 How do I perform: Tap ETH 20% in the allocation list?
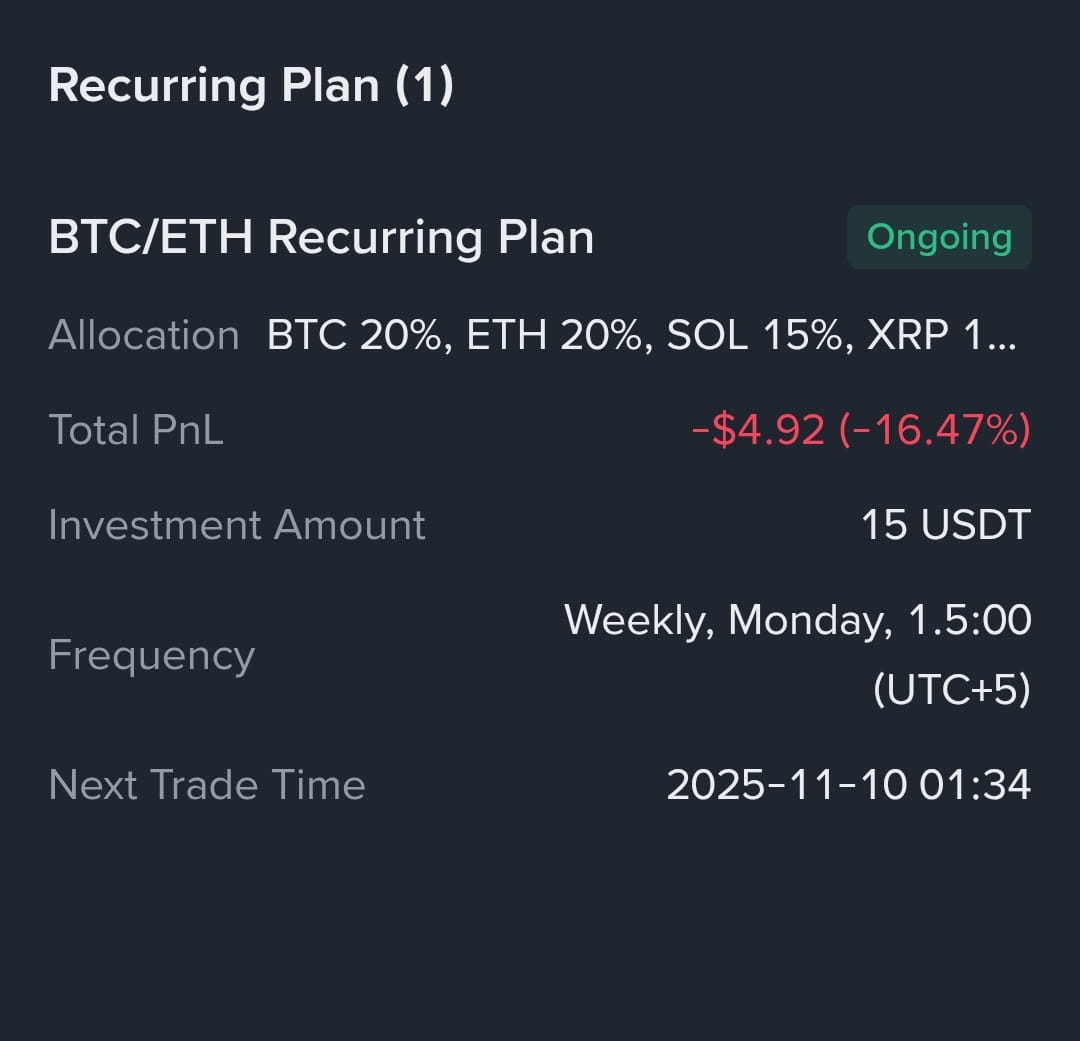[555, 335]
